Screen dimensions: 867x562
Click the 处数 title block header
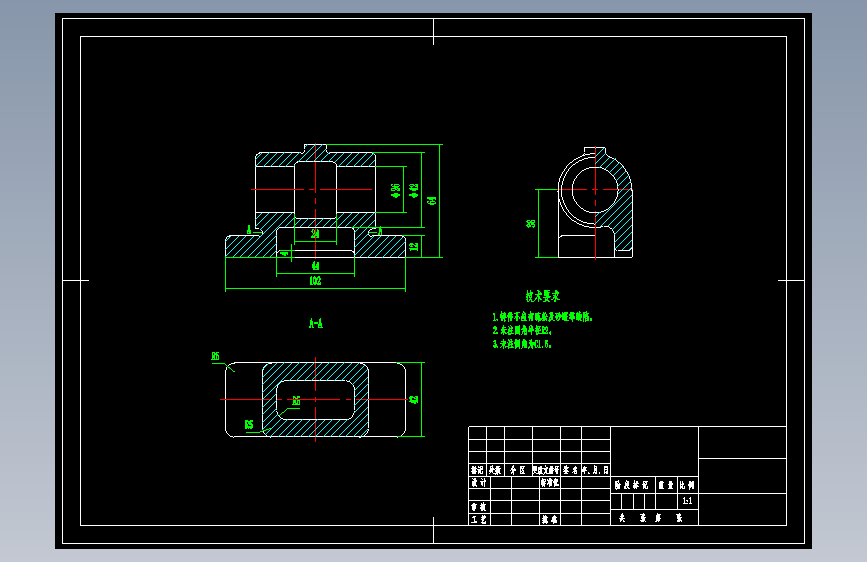pos(495,470)
